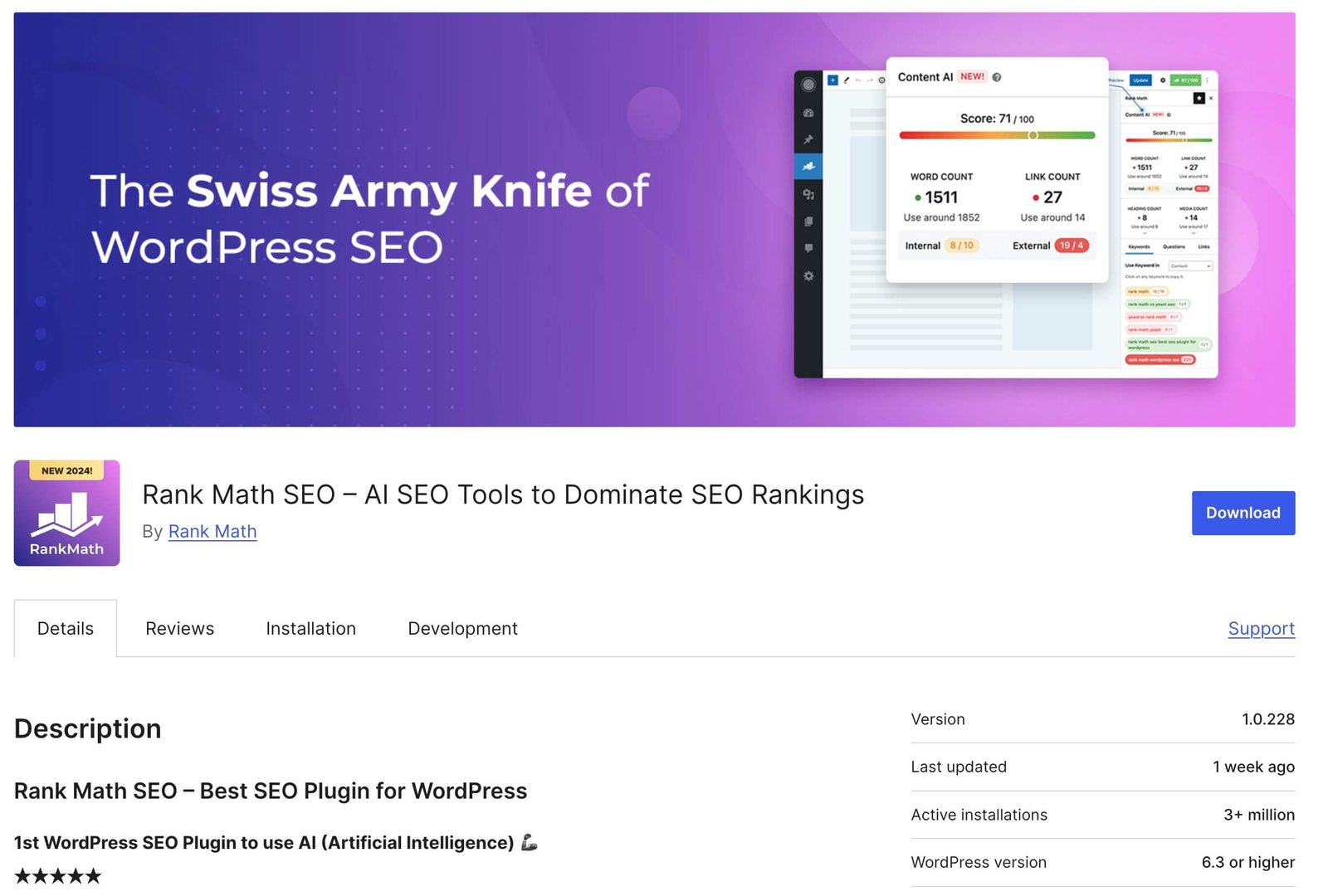Open the Support link

(1261, 628)
